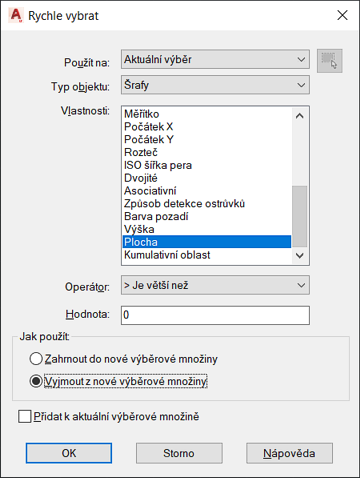The height and width of the screenshot is (478, 360).
Task: Click the properties list scroll up arrow
Action: pos(299,116)
